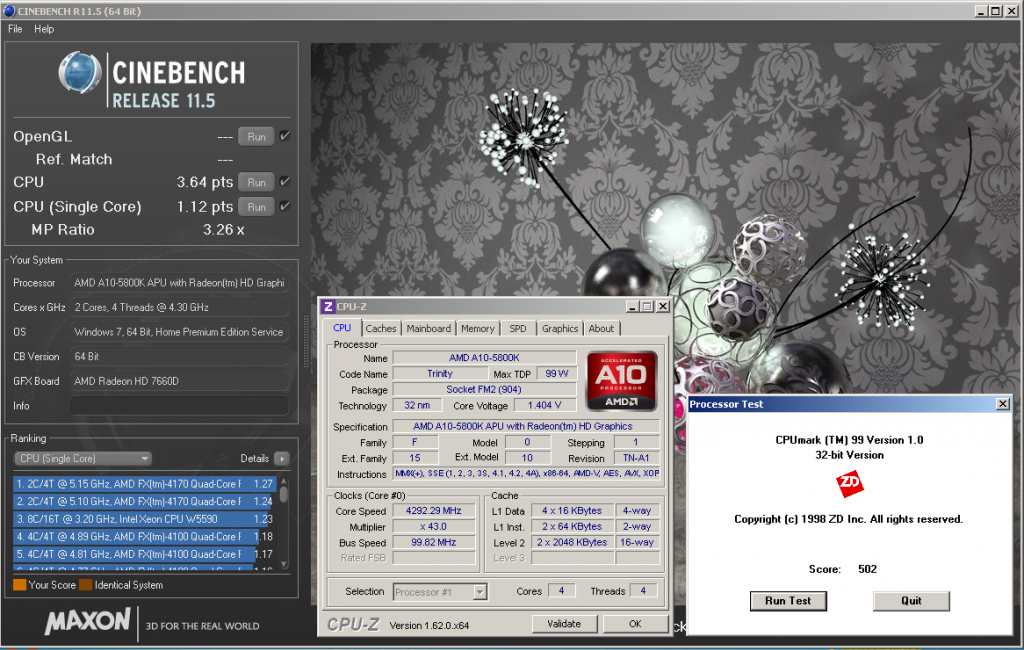Switch to the Caches tab in CPU-Z
The image size is (1024, 650).
click(x=381, y=329)
